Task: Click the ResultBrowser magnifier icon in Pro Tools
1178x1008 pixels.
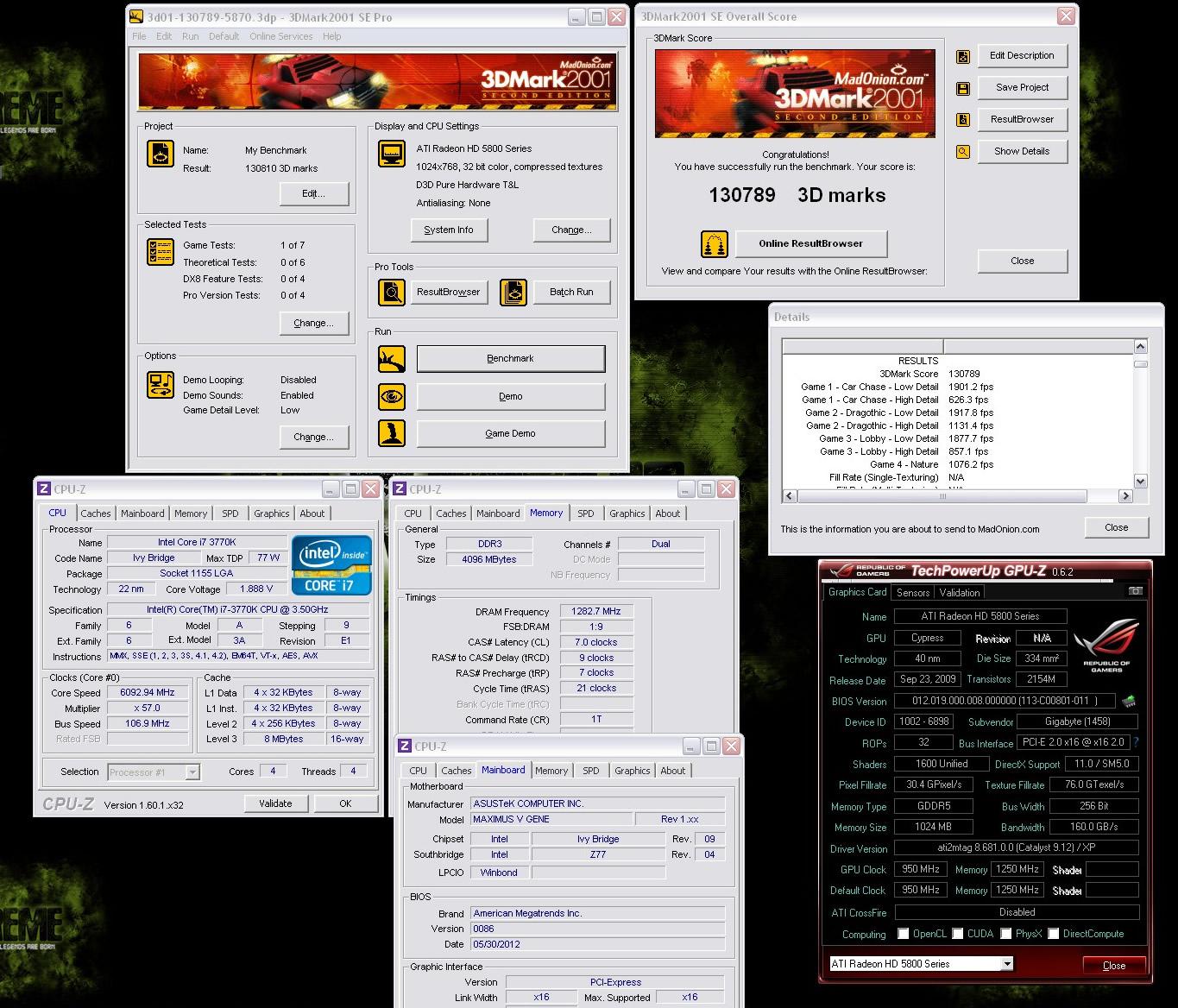Action: 392,292
